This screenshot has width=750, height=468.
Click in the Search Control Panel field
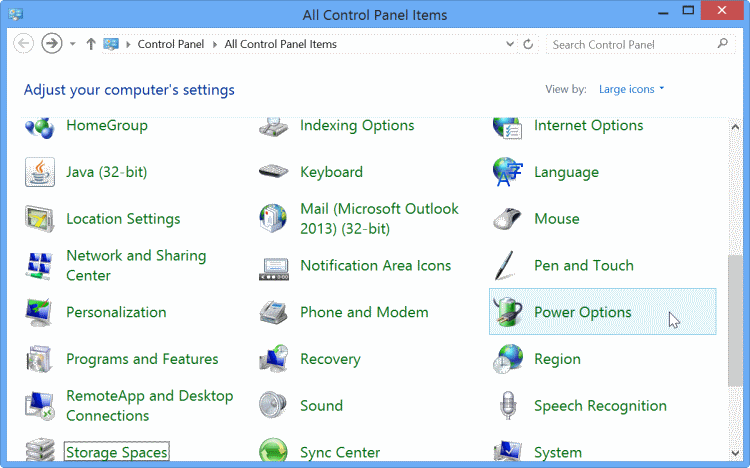coord(630,44)
